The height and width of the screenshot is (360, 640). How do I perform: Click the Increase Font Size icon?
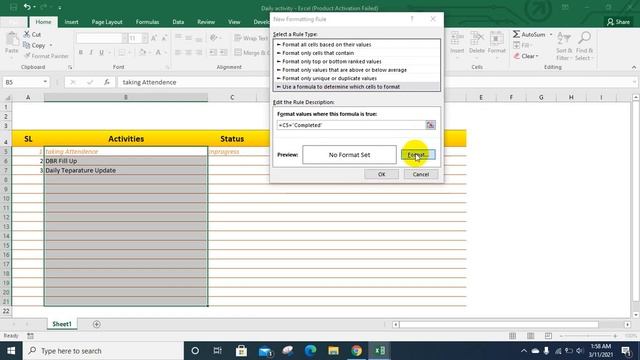pos(154,38)
